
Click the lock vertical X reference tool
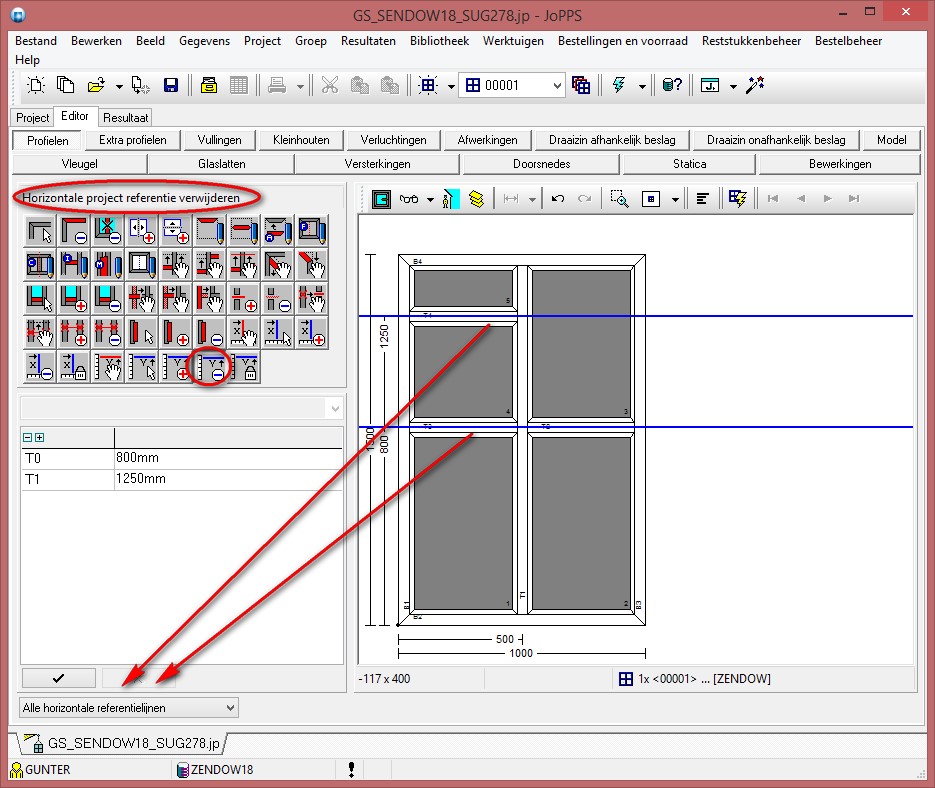pos(74,366)
